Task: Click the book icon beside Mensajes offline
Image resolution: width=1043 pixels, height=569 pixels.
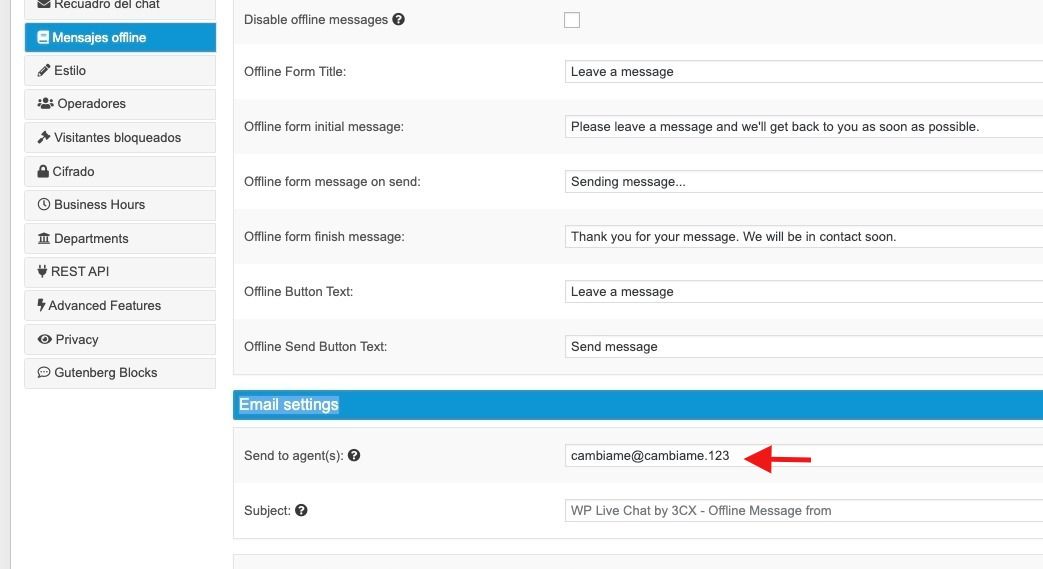Action: (43, 37)
